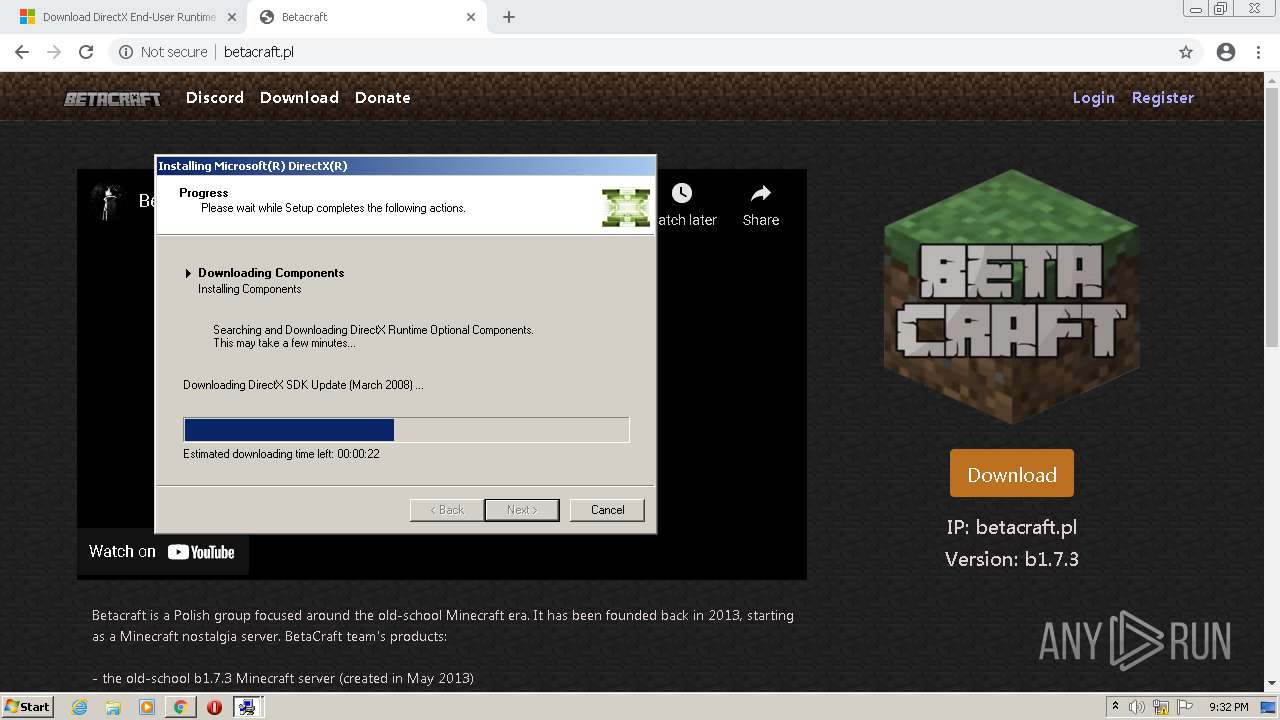Click the DirectX download progress bar
The image size is (1280, 720).
pos(406,430)
